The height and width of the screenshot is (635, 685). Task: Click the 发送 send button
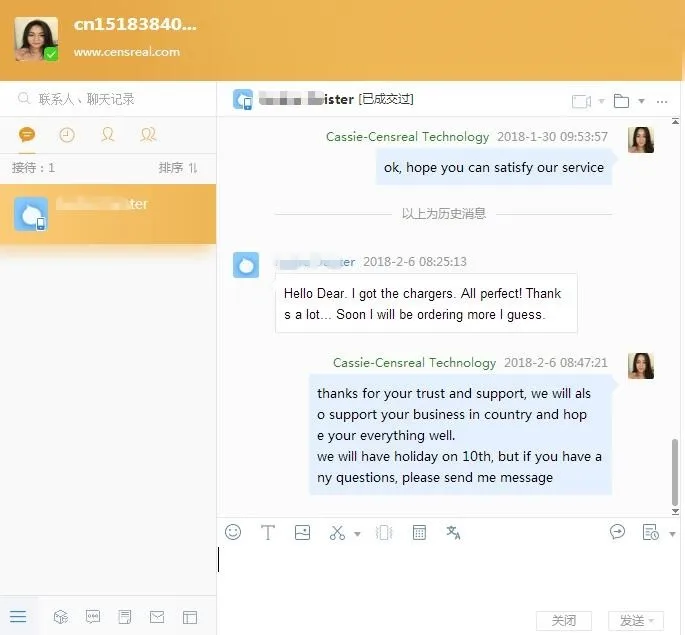click(636, 620)
